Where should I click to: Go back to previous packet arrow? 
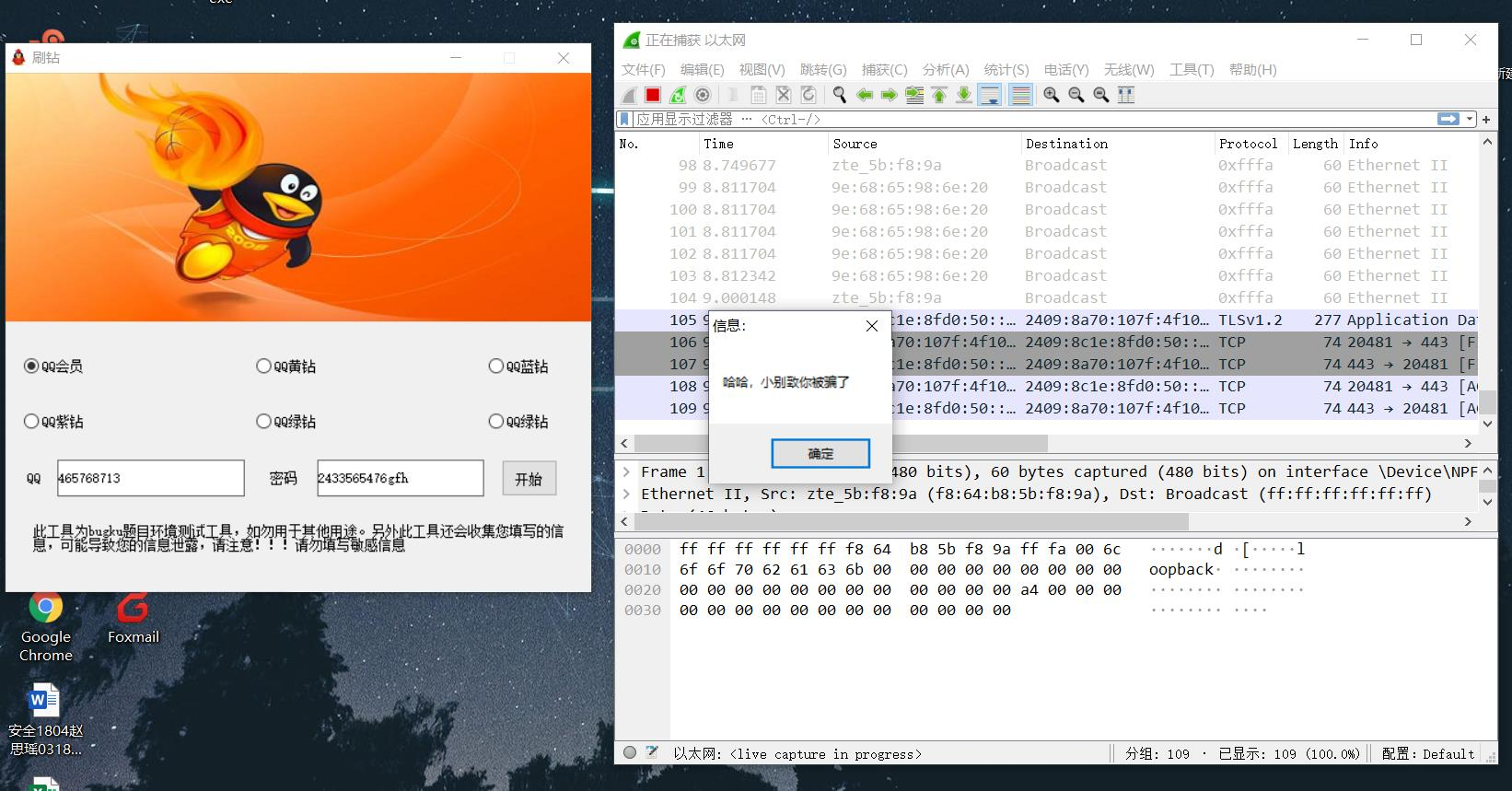pyautogui.click(x=865, y=95)
